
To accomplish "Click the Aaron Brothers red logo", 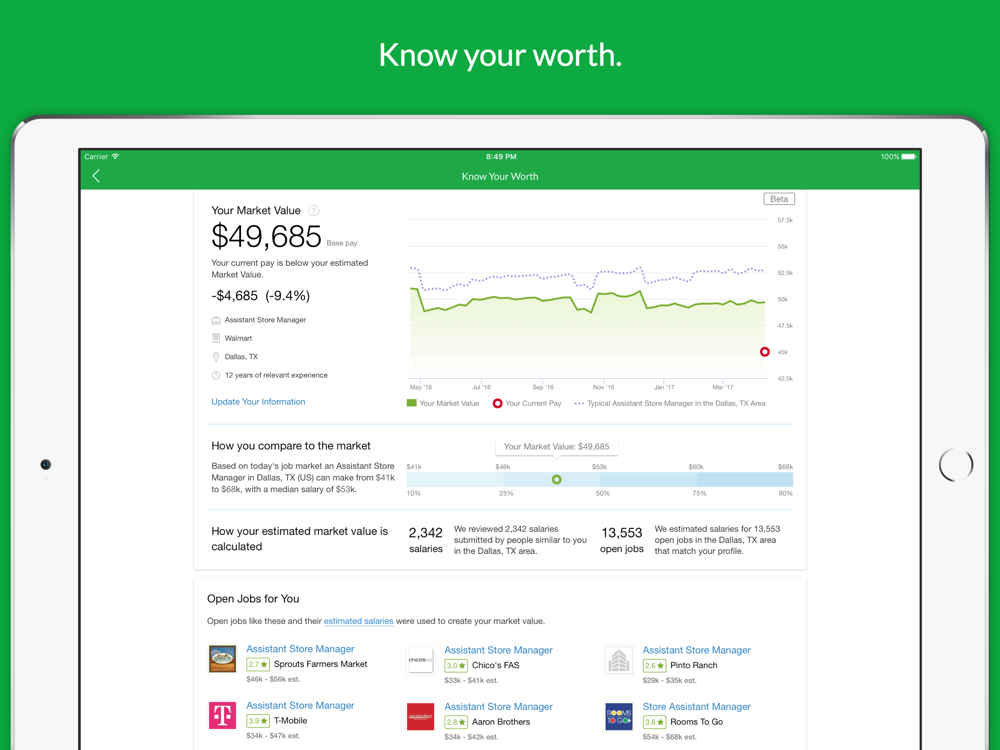I will pyautogui.click(x=420, y=717).
